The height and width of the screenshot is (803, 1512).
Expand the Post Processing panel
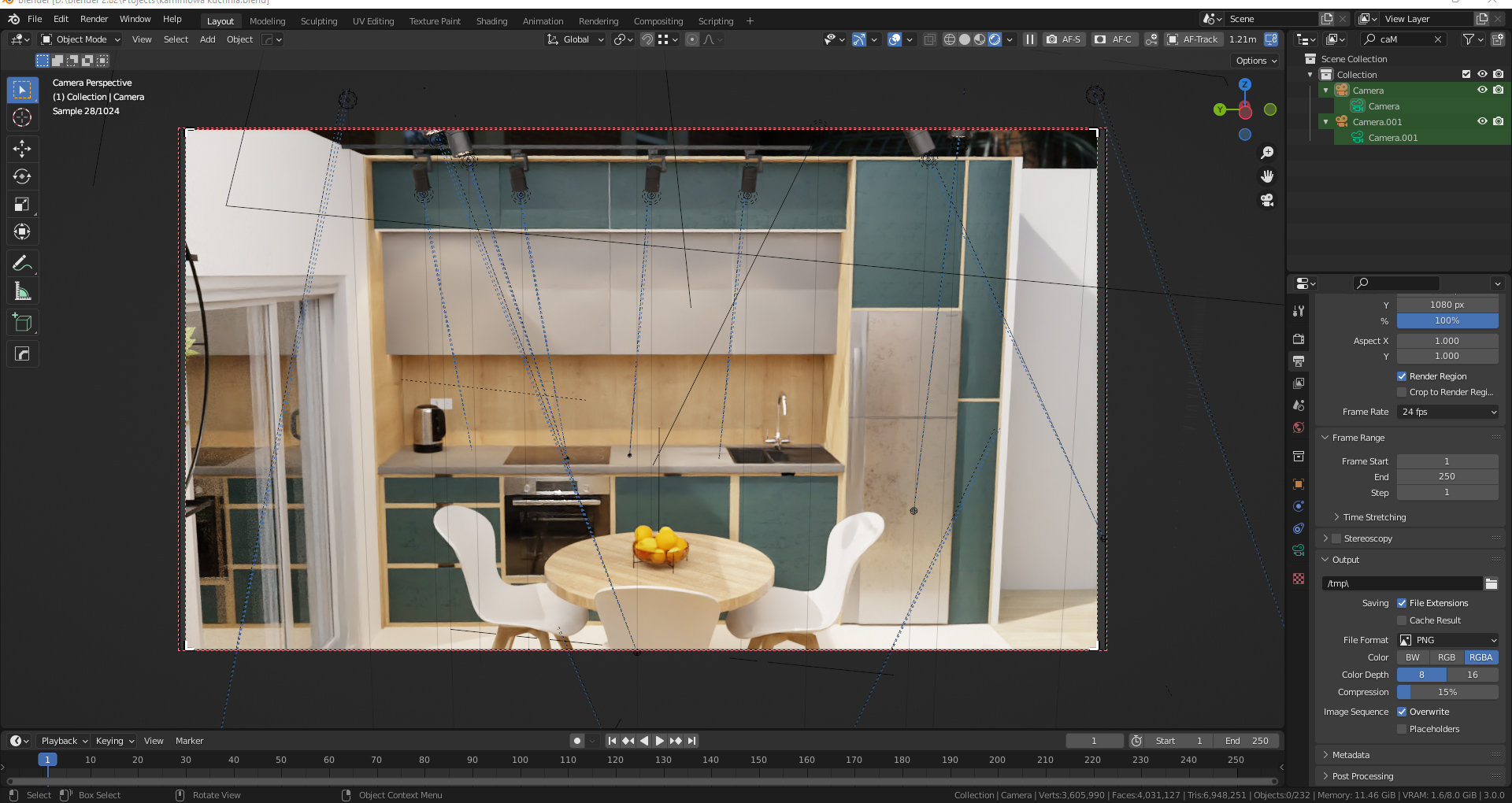(x=1362, y=776)
